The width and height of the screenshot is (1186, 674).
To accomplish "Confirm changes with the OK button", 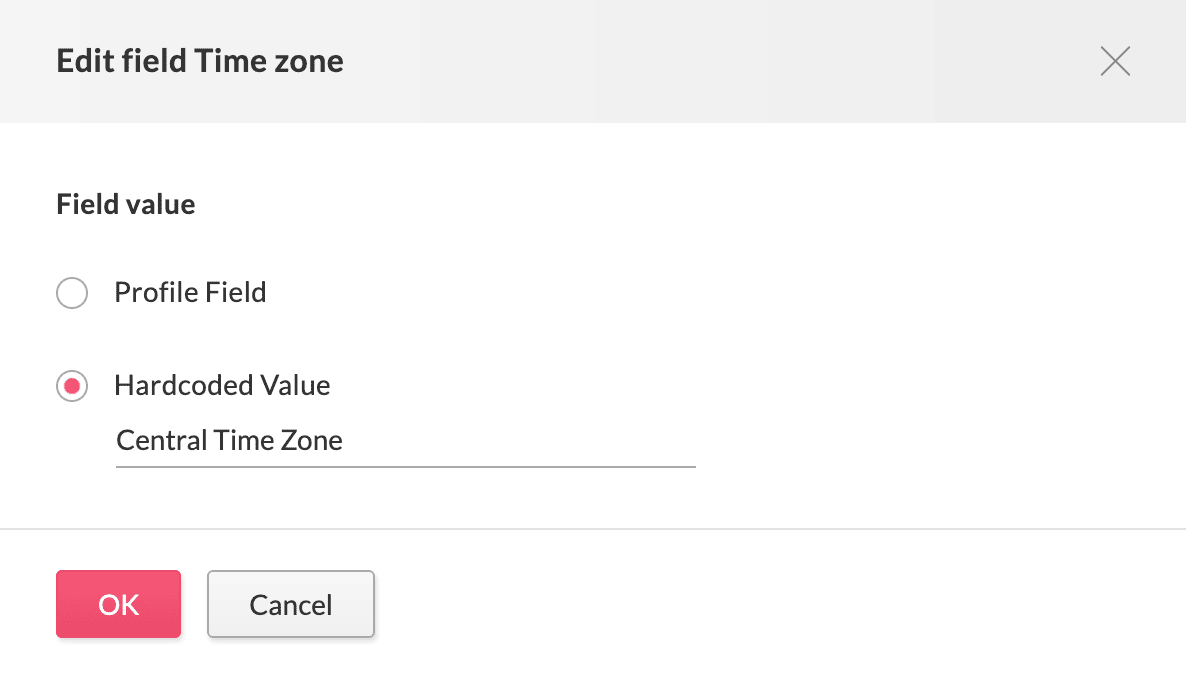I will coord(118,604).
